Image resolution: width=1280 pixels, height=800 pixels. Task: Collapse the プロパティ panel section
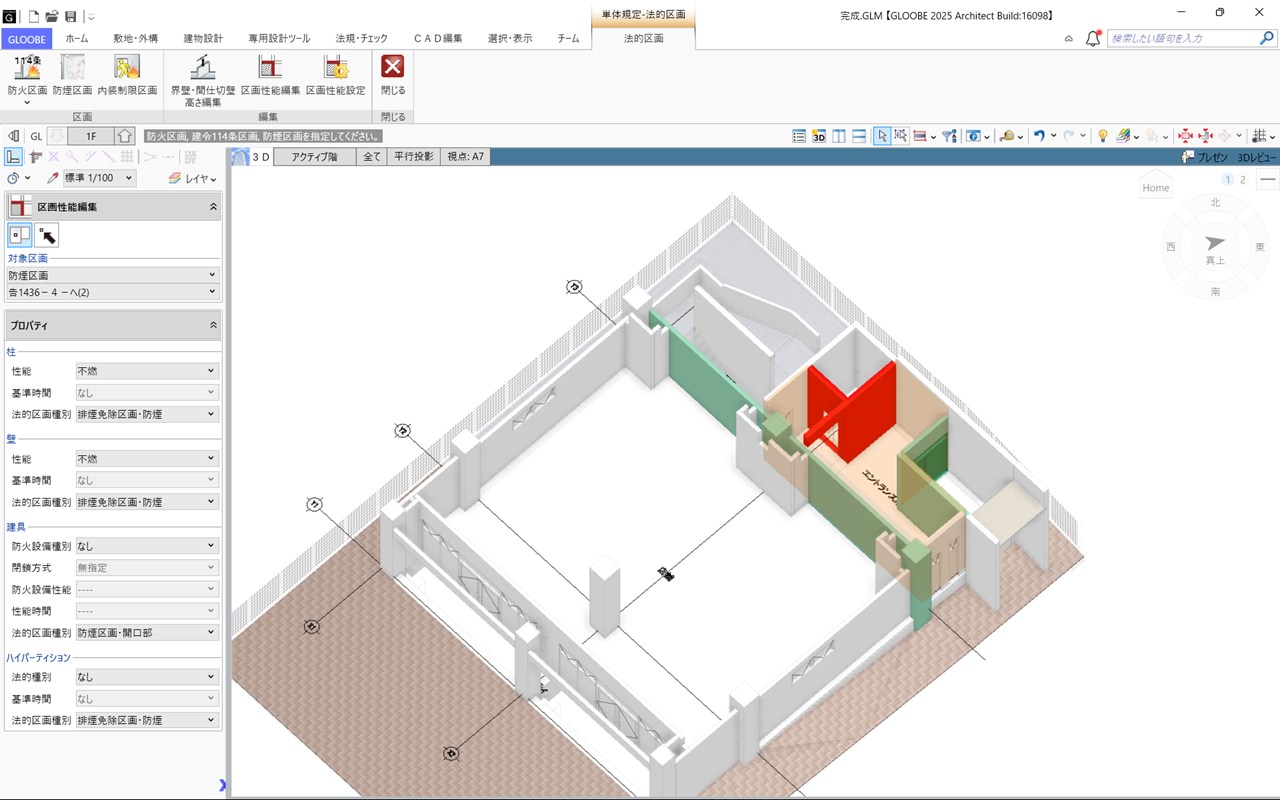213,326
